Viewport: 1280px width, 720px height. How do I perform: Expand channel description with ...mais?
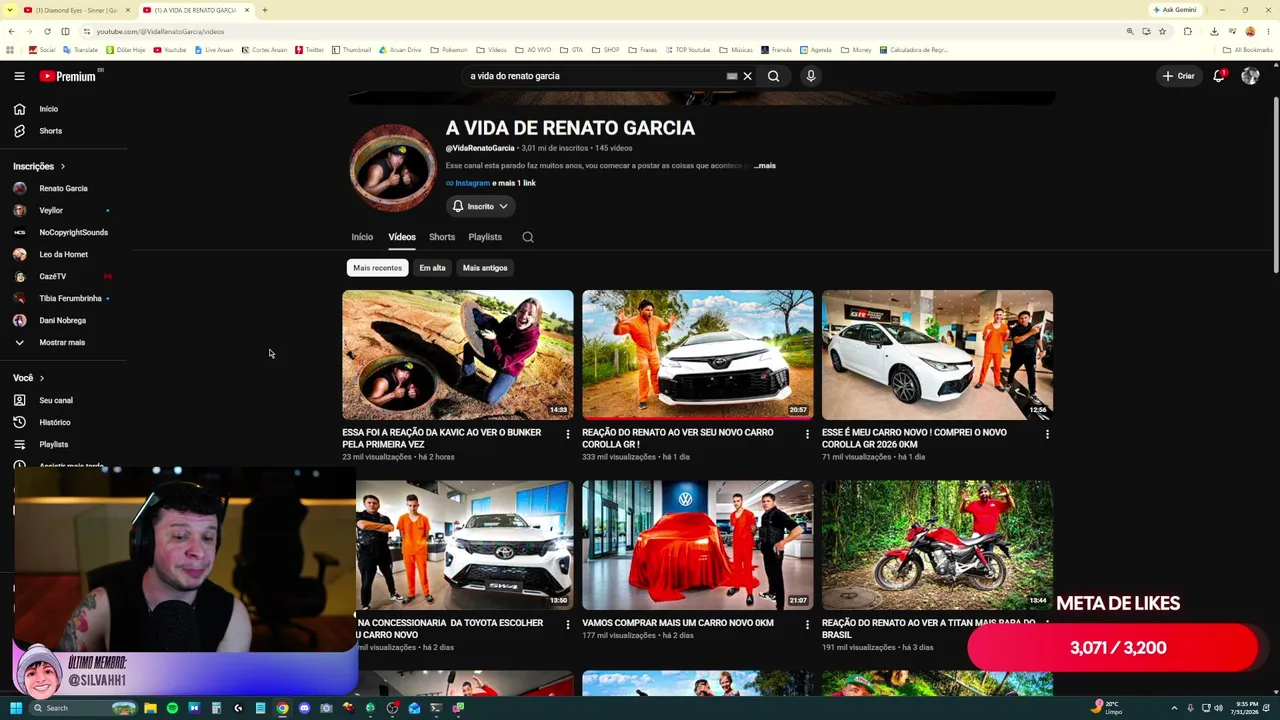[x=765, y=166]
